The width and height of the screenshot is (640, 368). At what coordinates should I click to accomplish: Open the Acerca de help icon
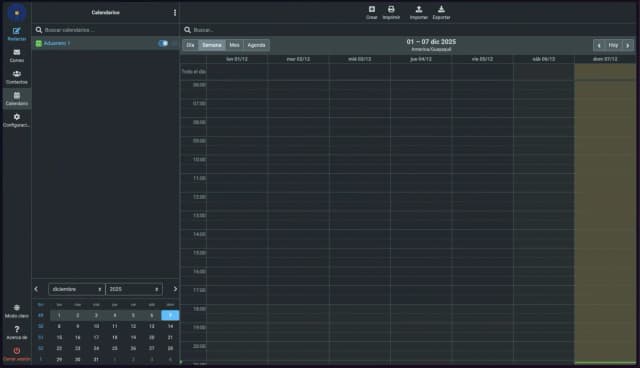coord(16,329)
